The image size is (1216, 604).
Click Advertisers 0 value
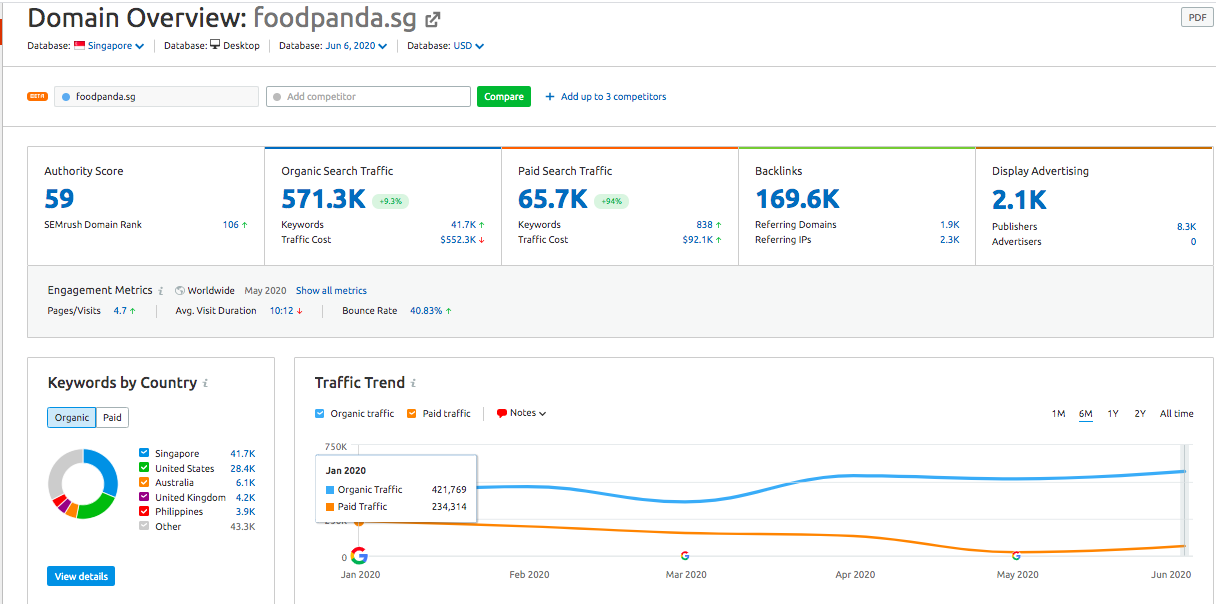tap(1193, 242)
